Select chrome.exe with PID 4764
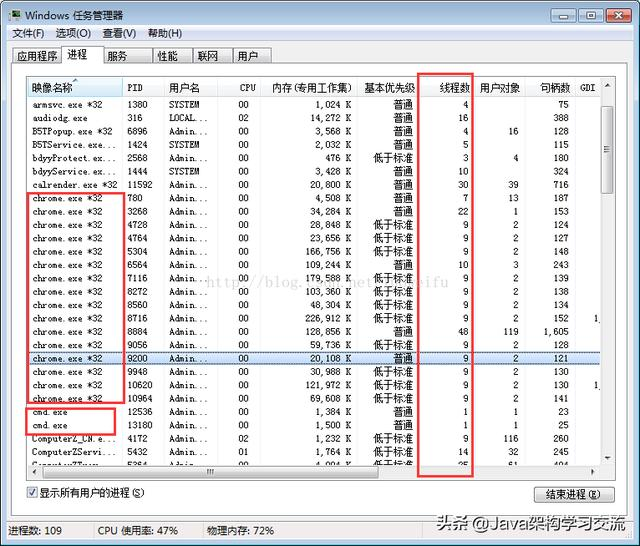The height and width of the screenshot is (546, 640). tap(314, 238)
